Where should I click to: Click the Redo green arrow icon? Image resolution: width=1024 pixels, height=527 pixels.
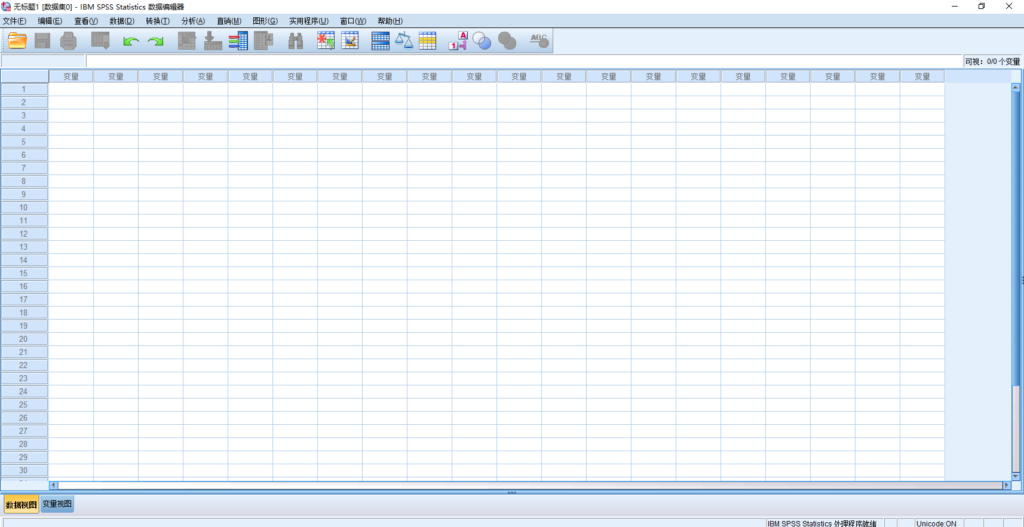[x=155, y=42]
